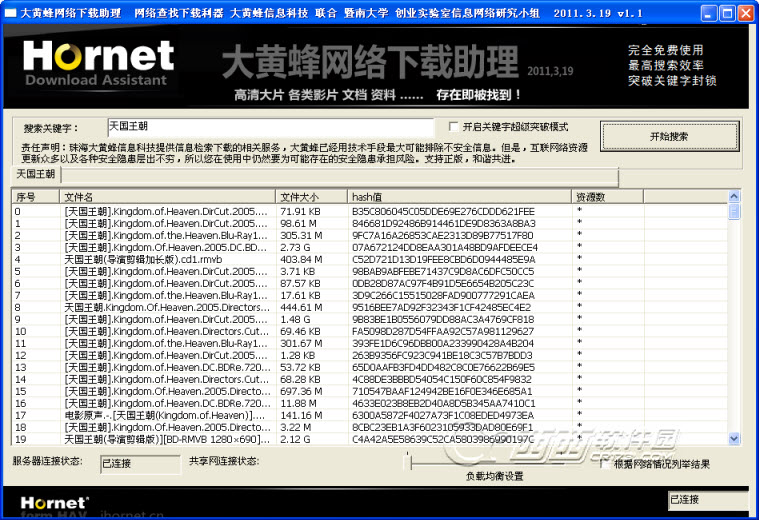Close the Hornet window

(745, 13)
